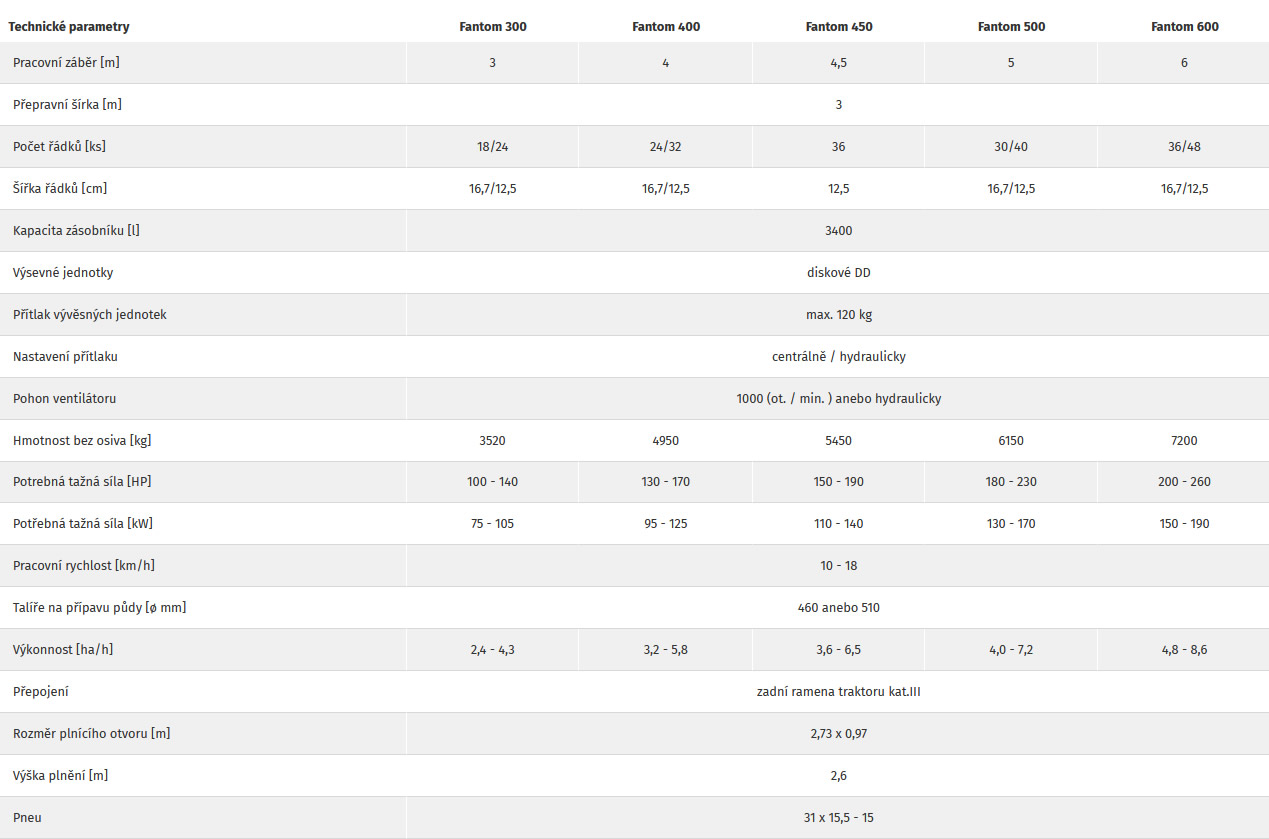Select the 100 - 140 HP cell
The width and height of the screenshot is (1269, 839).
492,483
